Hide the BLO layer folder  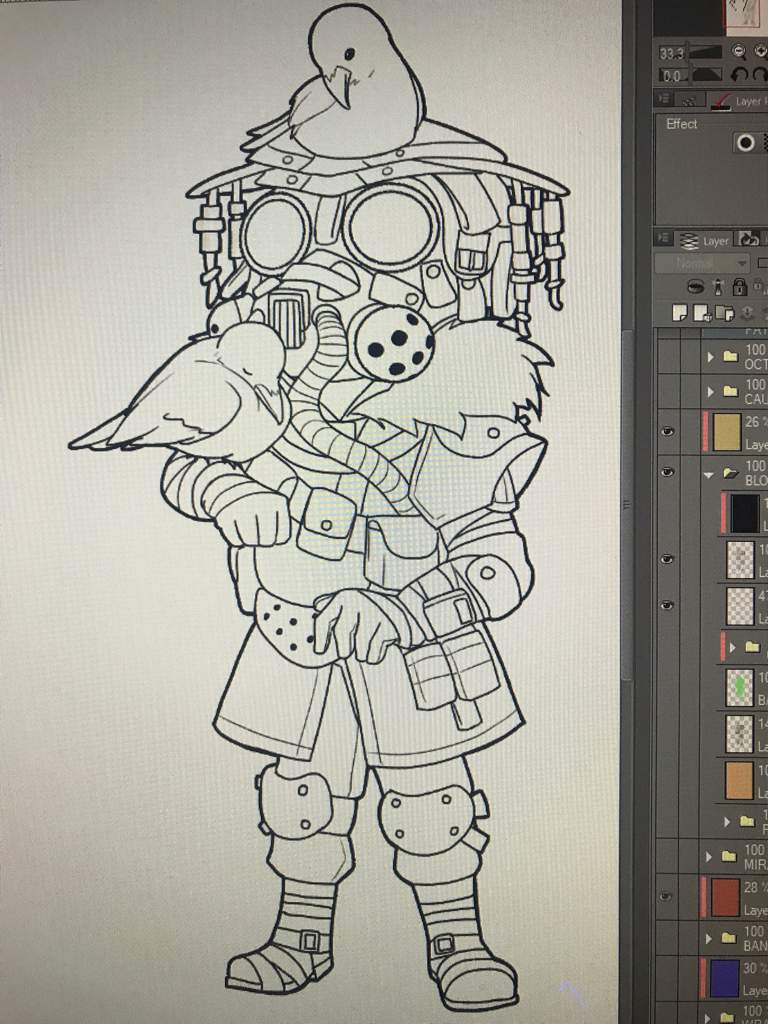pos(667,472)
